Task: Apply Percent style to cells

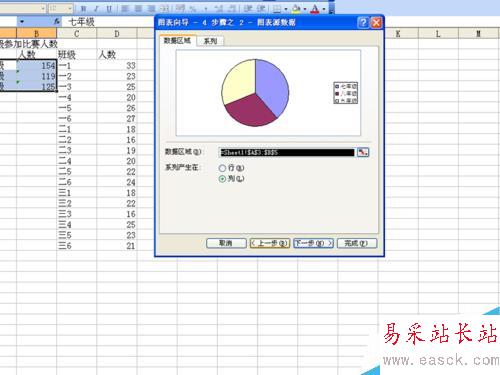Action: tap(193, 8)
